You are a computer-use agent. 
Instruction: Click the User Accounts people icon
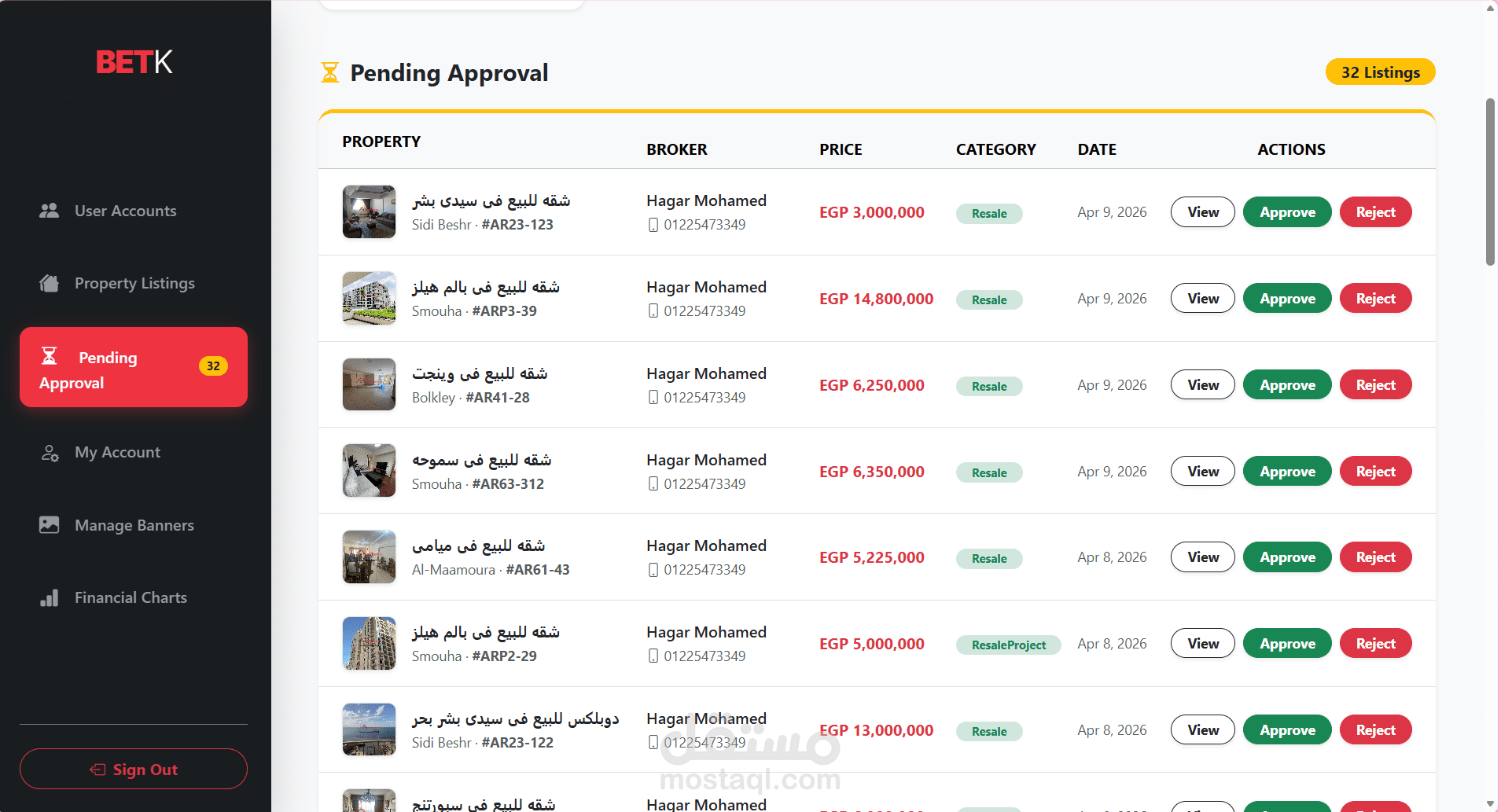[49, 211]
